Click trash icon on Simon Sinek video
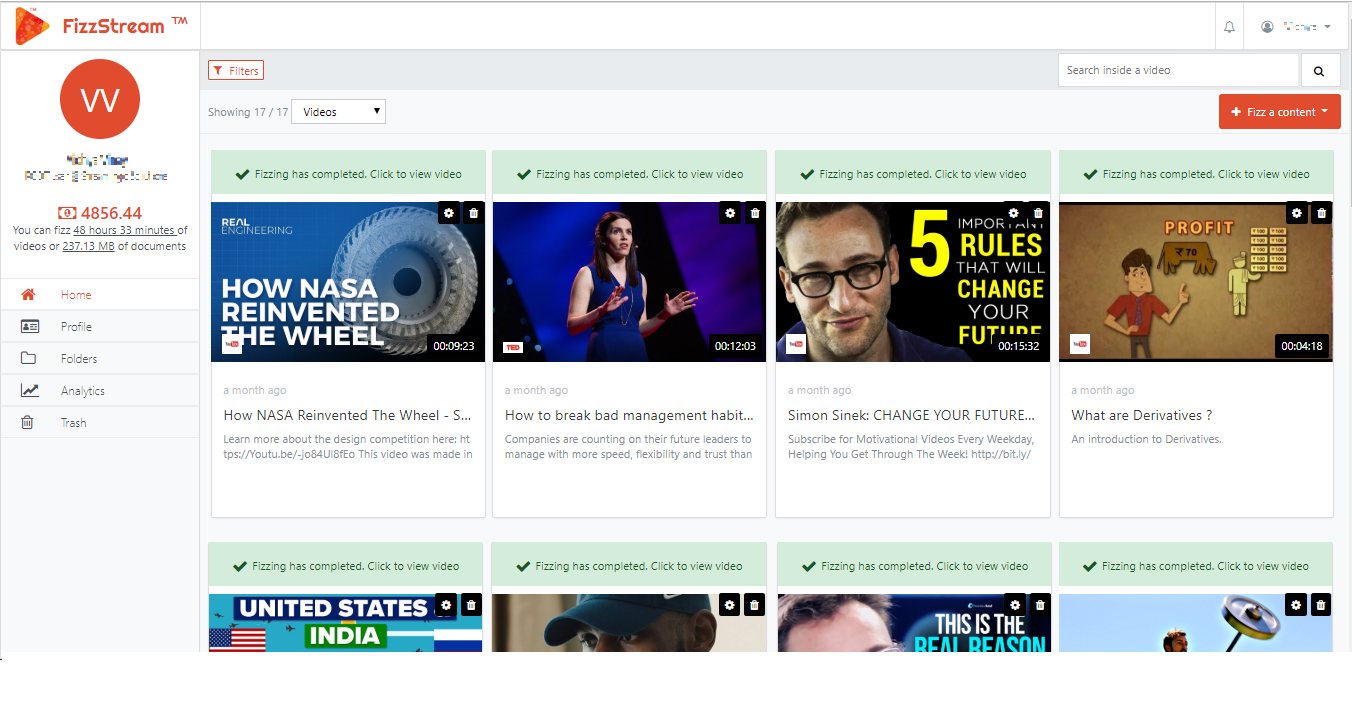Image resolution: width=1352 pixels, height=720 pixels. coord(1038,213)
